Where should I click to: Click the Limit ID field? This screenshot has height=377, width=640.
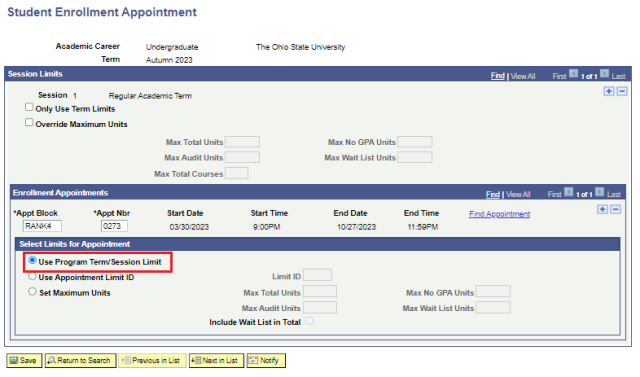318,275
